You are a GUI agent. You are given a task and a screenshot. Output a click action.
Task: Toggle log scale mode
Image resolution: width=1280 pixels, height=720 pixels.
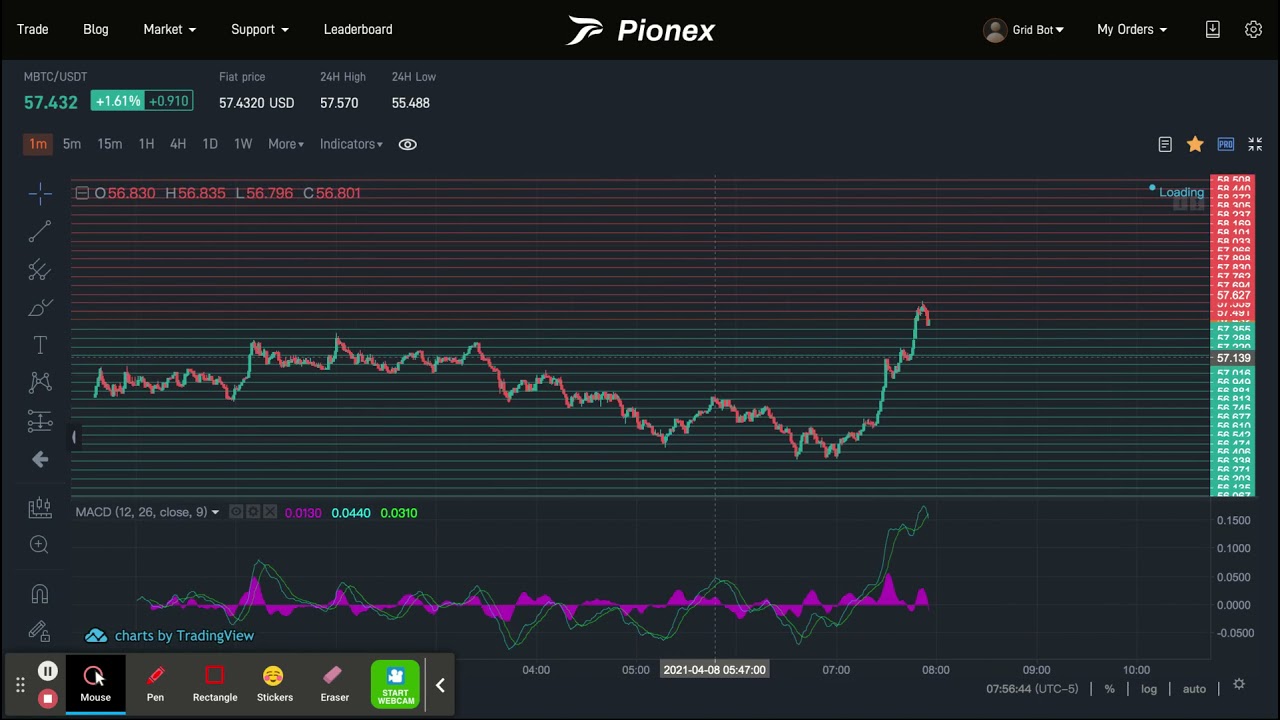(1149, 689)
